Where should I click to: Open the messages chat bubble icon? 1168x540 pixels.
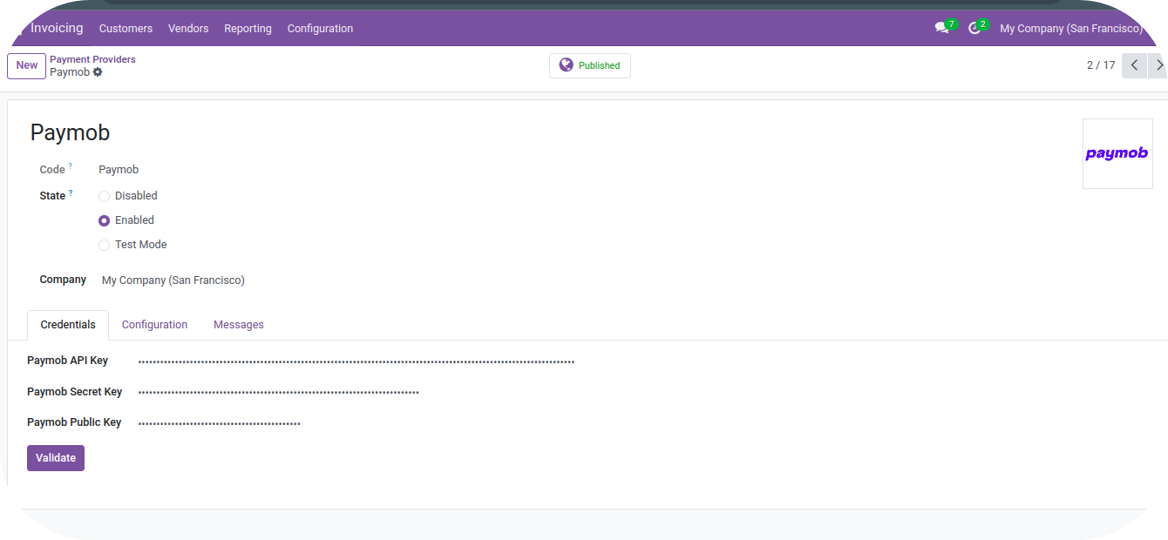point(941,28)
